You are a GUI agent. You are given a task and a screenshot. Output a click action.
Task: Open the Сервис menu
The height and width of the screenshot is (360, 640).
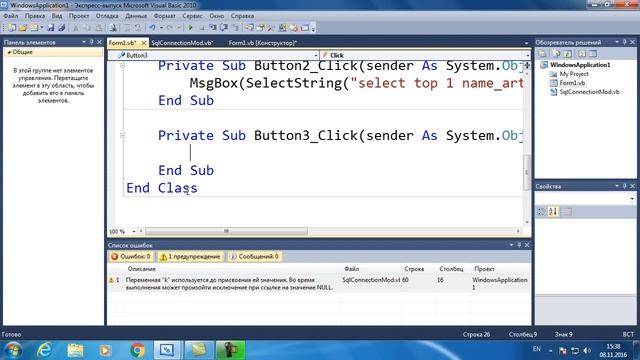(x=192, y=16)
